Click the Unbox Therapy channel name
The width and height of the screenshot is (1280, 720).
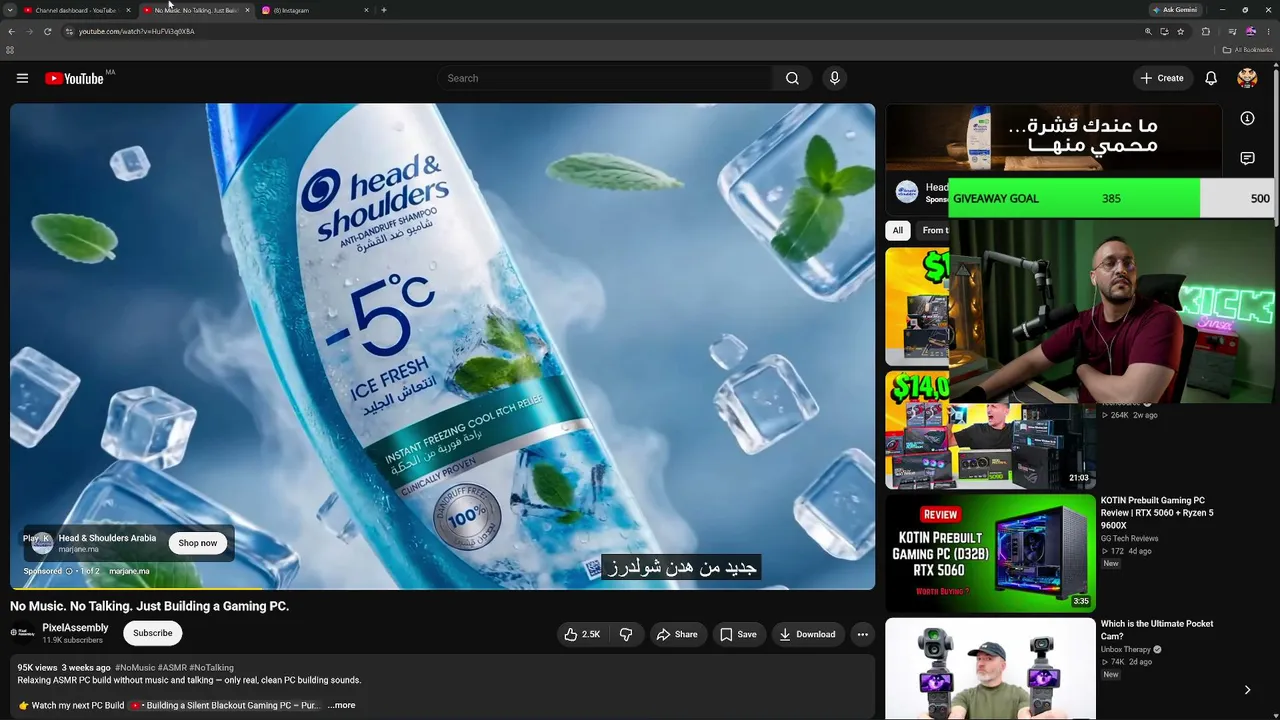pos(1127,650)
